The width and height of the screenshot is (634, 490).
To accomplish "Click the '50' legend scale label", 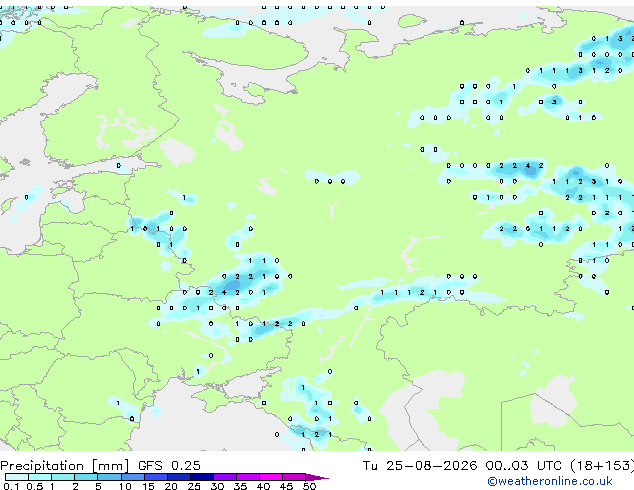I will [x=309, y=486].
